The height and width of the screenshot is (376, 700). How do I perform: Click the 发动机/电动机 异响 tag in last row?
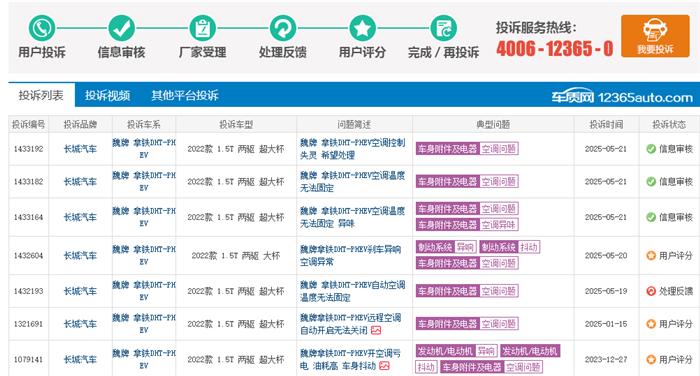coord(456,351)
